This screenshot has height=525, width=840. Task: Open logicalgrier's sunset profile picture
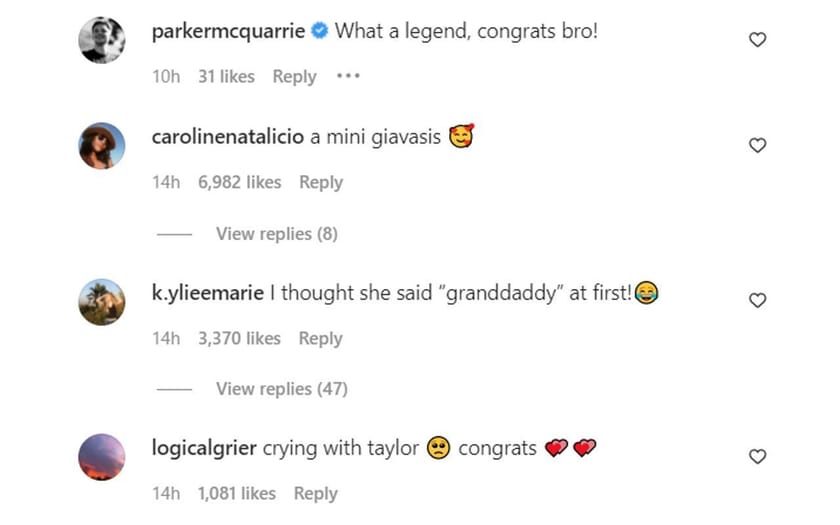click(102, 457)
